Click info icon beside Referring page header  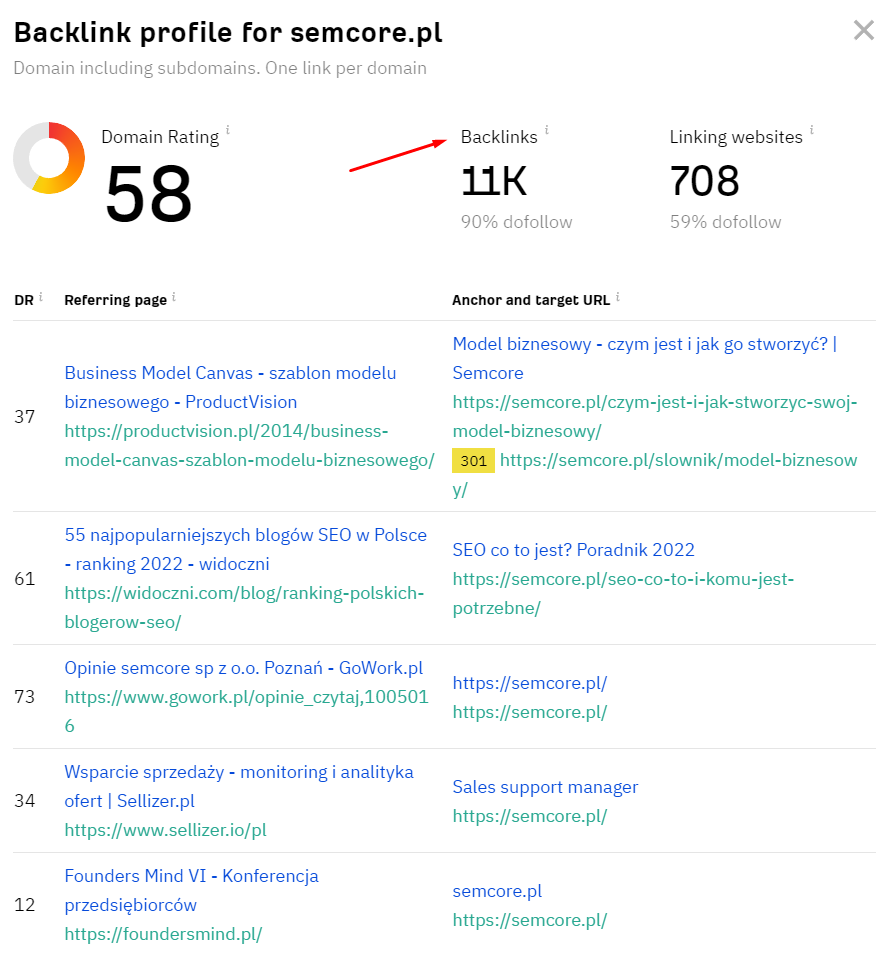tap(175, 297)
